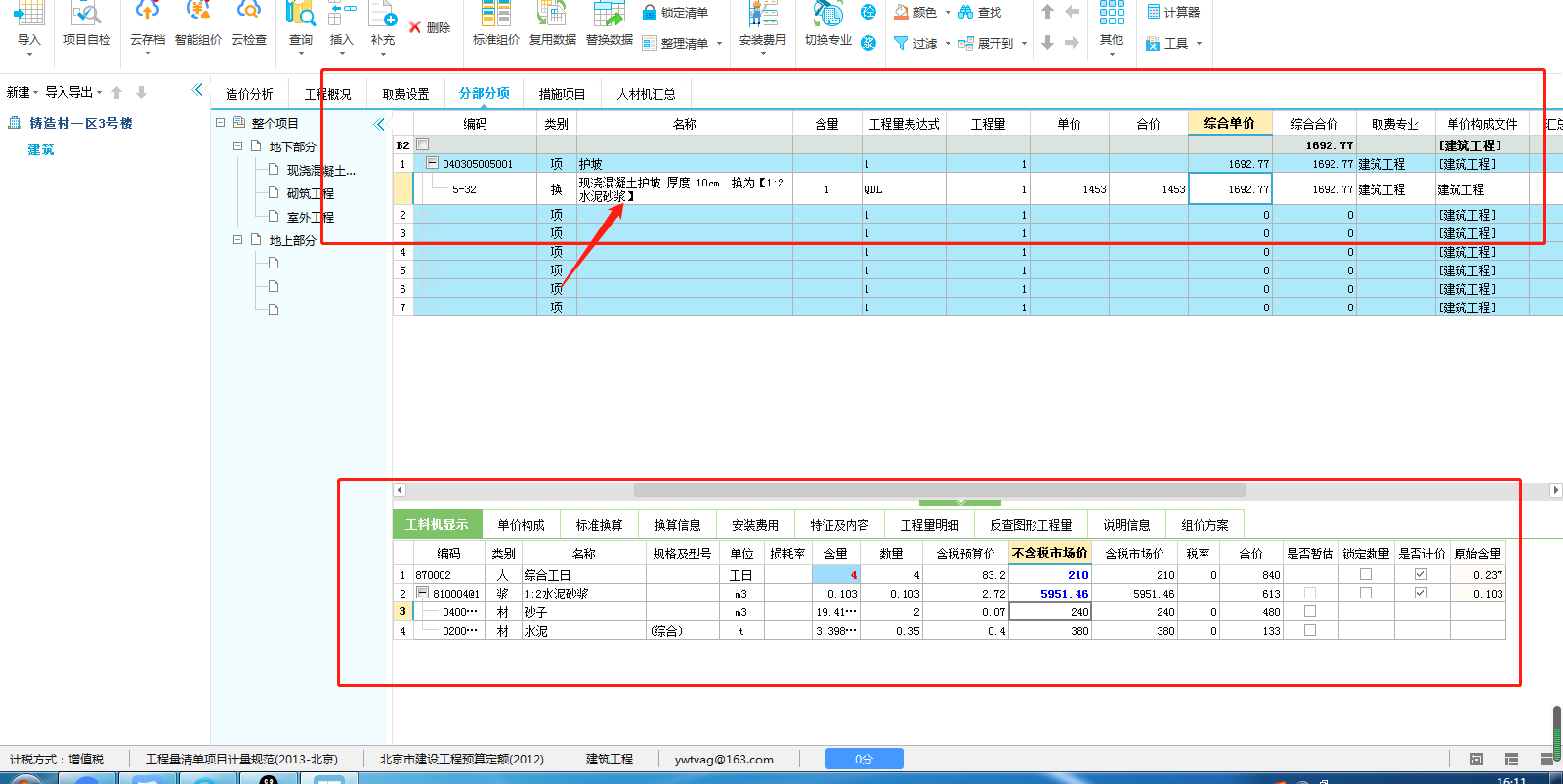
Task: Toggle 是否暂估 checkbox for 水泥 row
Action: click(1310, 630)
